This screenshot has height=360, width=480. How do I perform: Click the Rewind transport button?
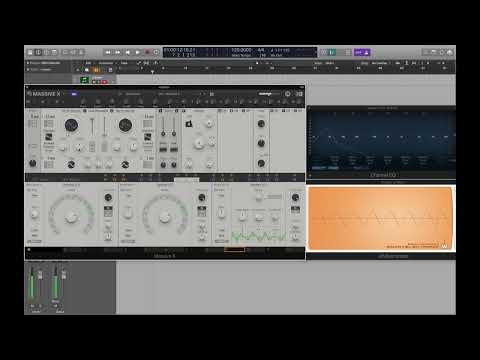click(x=108, y=52)
